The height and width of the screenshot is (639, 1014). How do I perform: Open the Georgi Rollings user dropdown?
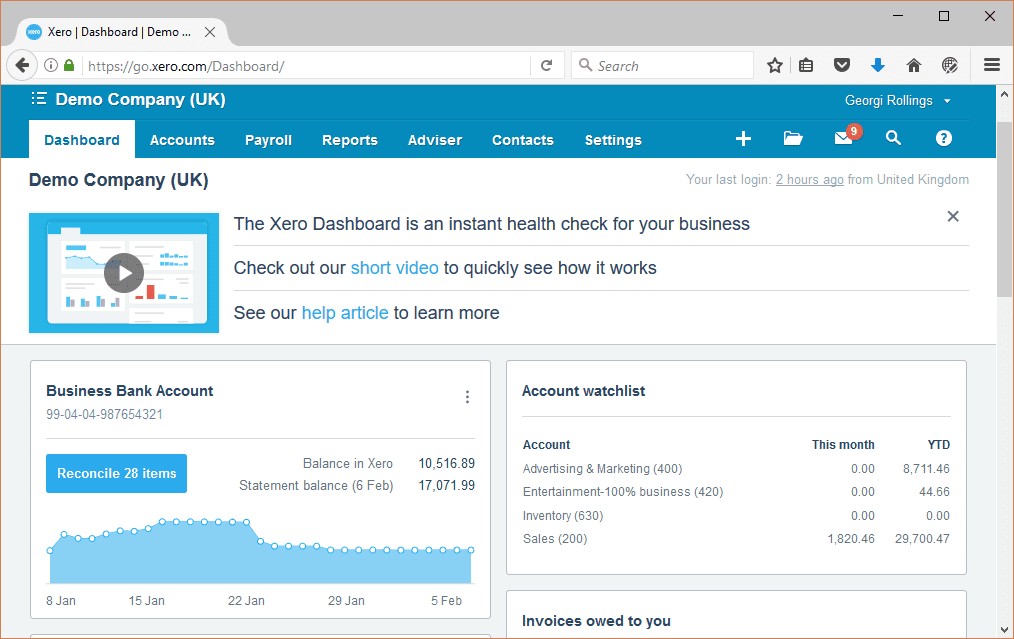pos(898,101)
